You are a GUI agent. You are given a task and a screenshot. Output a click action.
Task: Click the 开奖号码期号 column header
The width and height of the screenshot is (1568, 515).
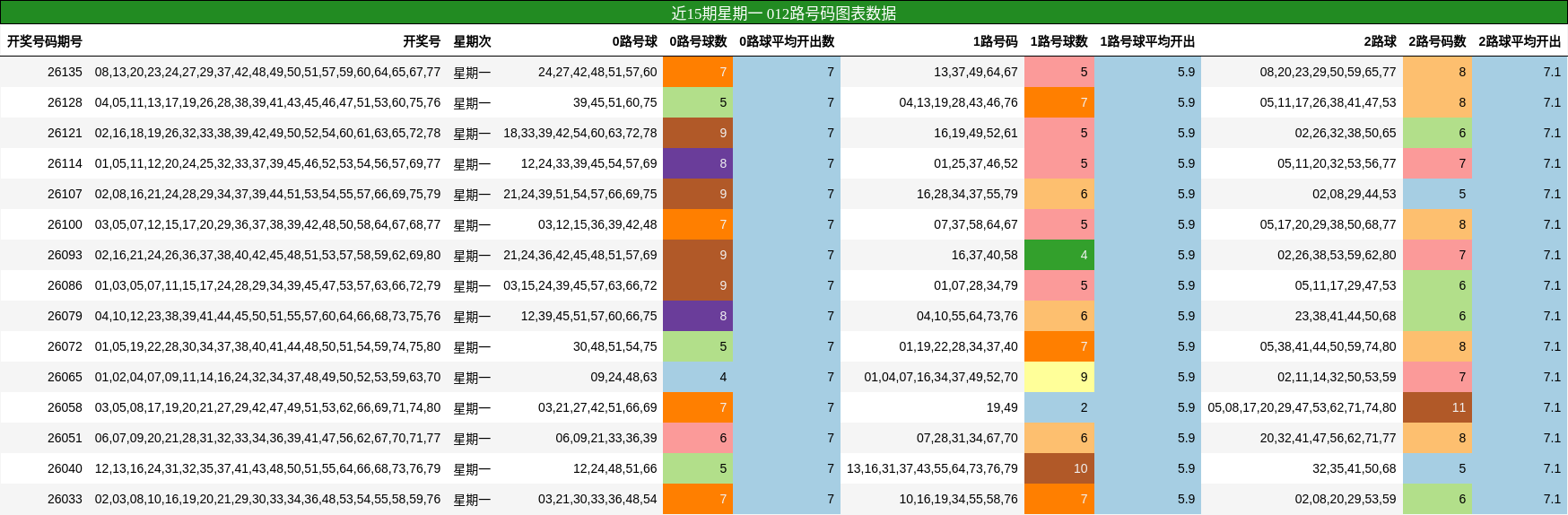point(45,41)
